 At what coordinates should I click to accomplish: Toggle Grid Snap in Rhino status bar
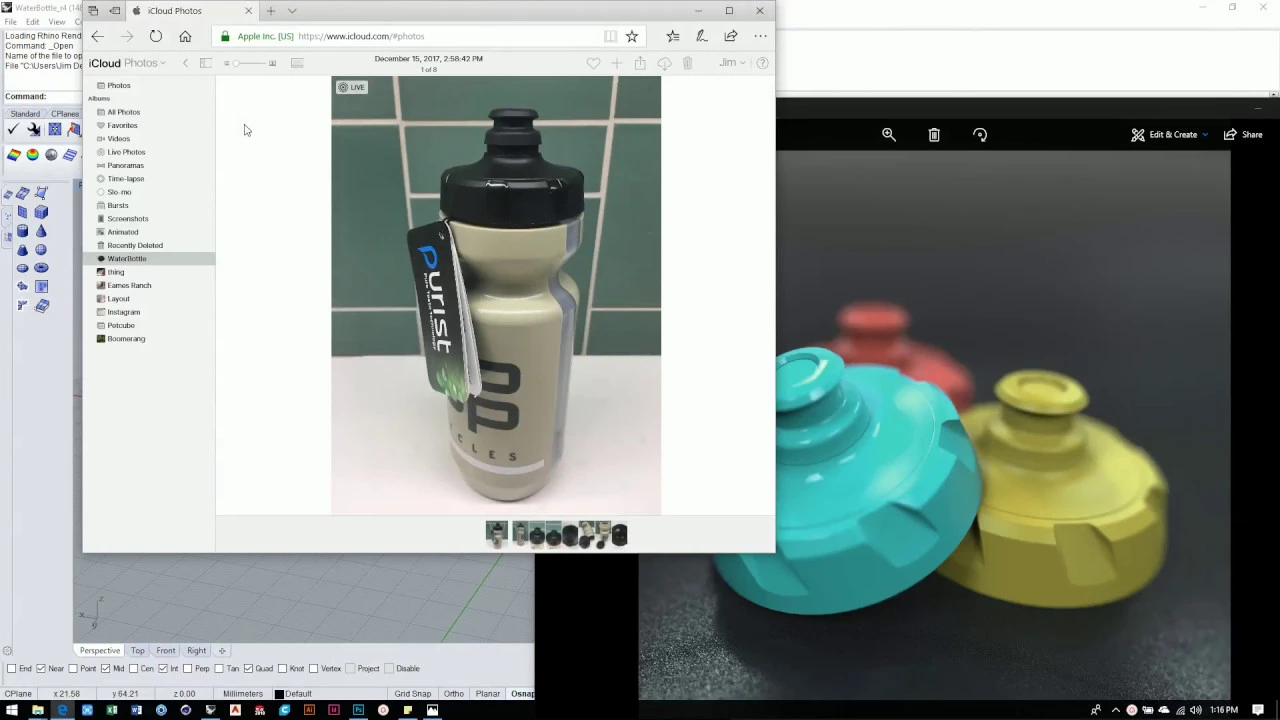click(x=413, y=694)
